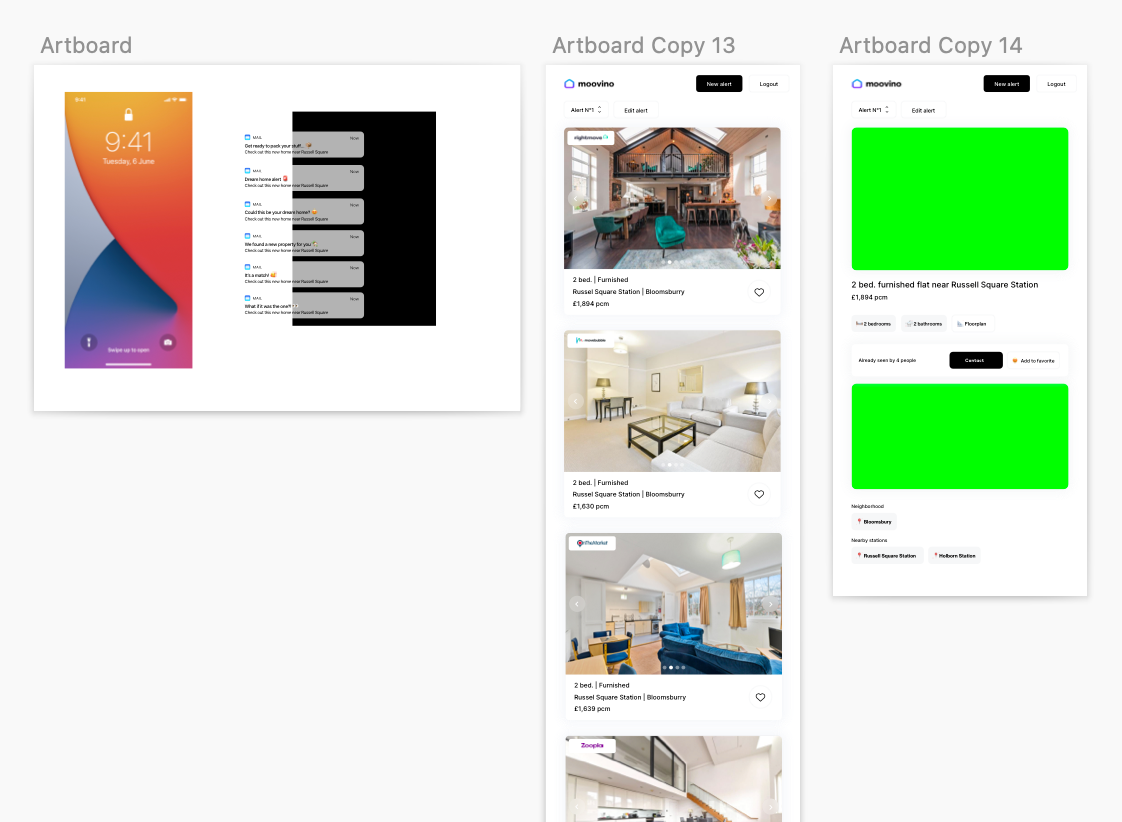Toggle Add to favorite on the flat detail card
The width and height of the screenshot is (1122, 822).
click(x=1031, y=360)
